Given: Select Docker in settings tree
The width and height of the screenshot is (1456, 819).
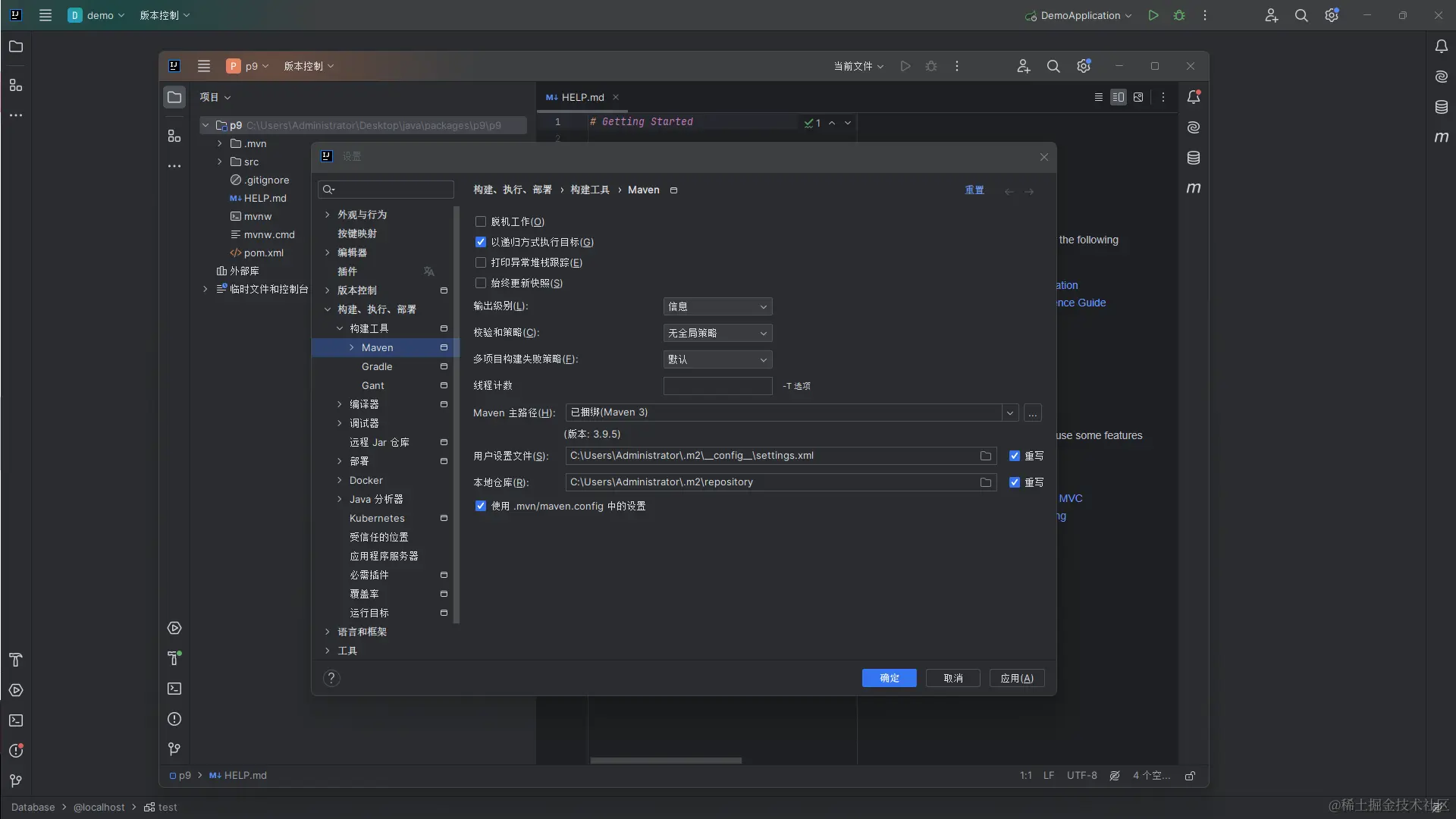Looking at the screenshot, I should 366,480.
